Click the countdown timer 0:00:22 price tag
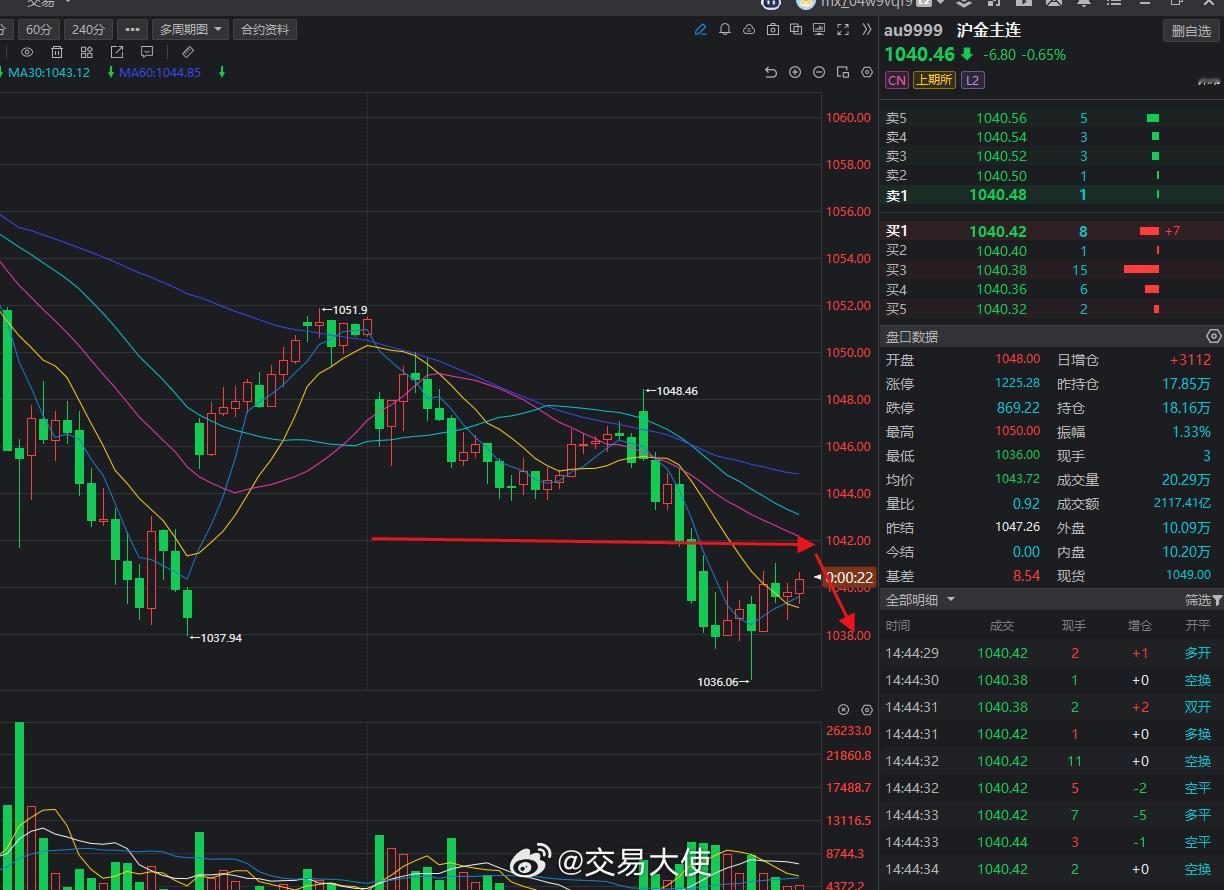 click(849, 578)
